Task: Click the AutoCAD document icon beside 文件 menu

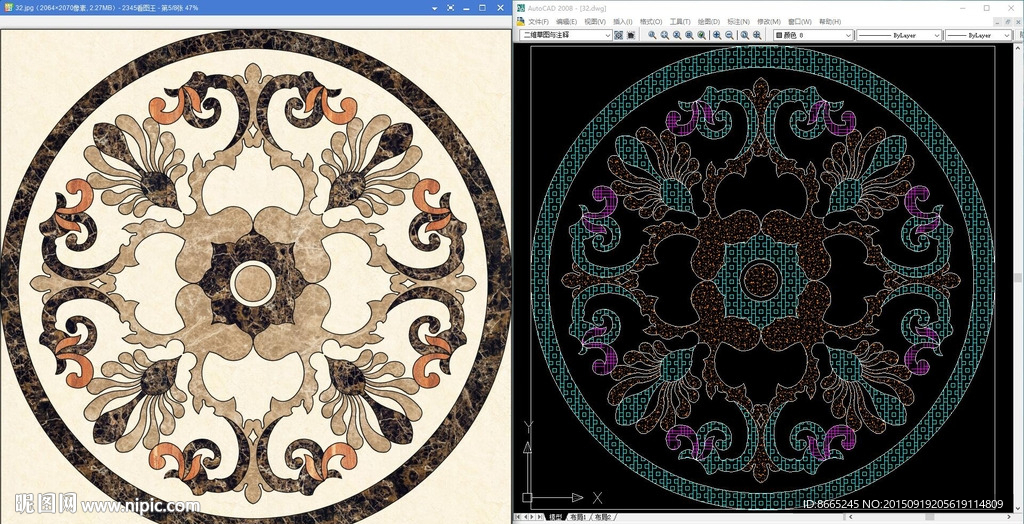Action: (520, 21)
